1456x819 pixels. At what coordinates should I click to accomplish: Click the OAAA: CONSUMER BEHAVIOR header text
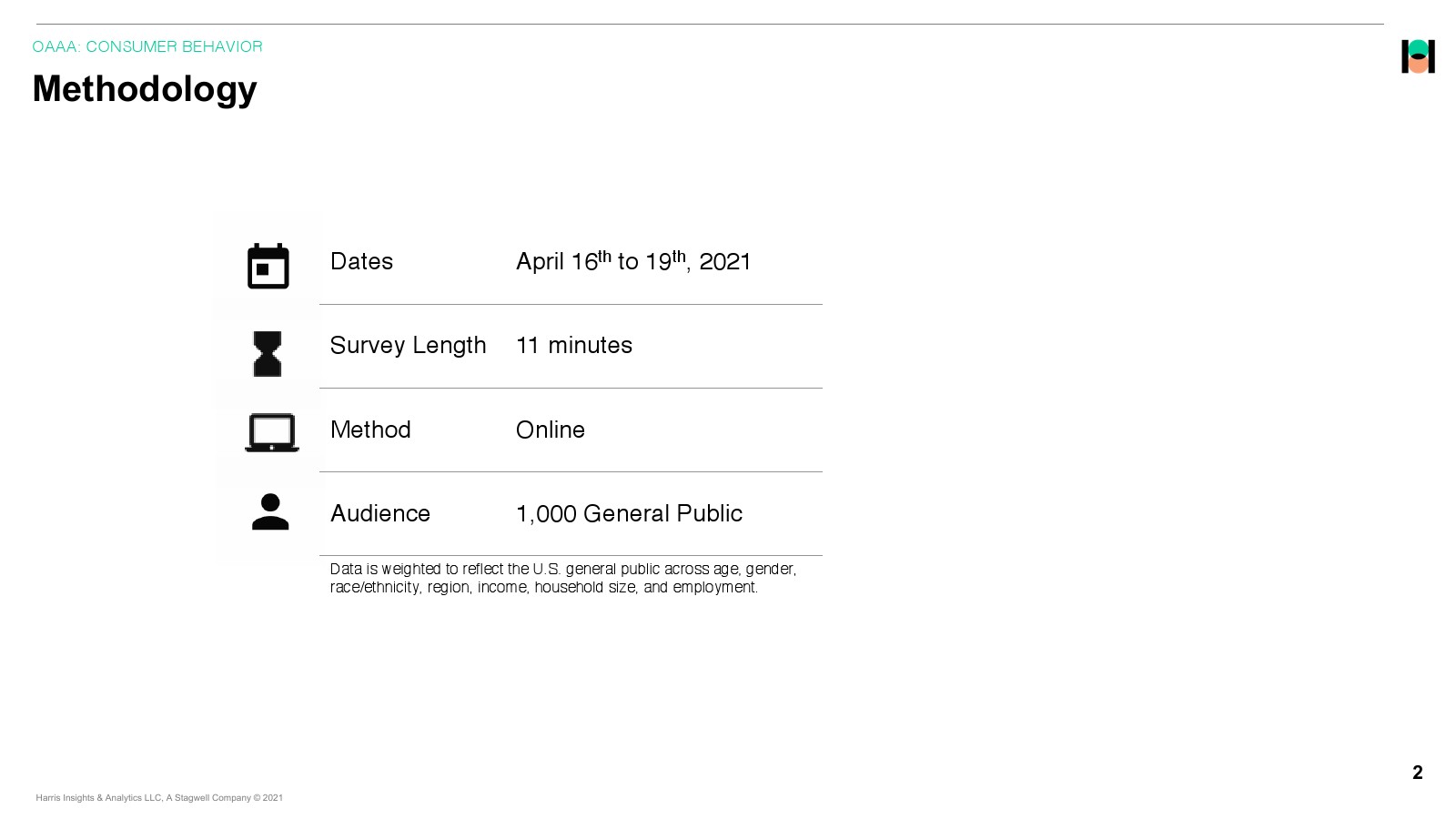[x=147, y=46]
